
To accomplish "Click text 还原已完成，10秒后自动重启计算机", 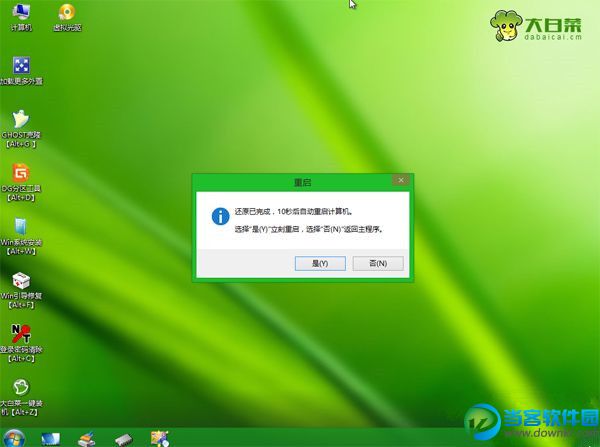I will pos(293,211).
